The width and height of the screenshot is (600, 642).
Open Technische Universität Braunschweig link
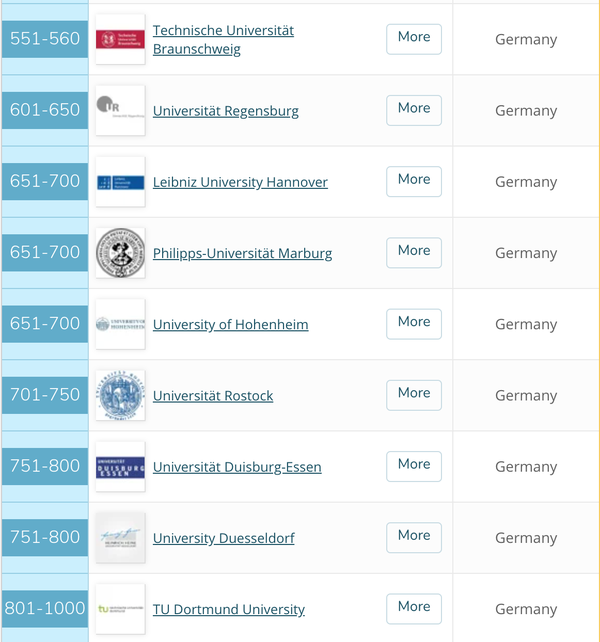pos(223,39)
